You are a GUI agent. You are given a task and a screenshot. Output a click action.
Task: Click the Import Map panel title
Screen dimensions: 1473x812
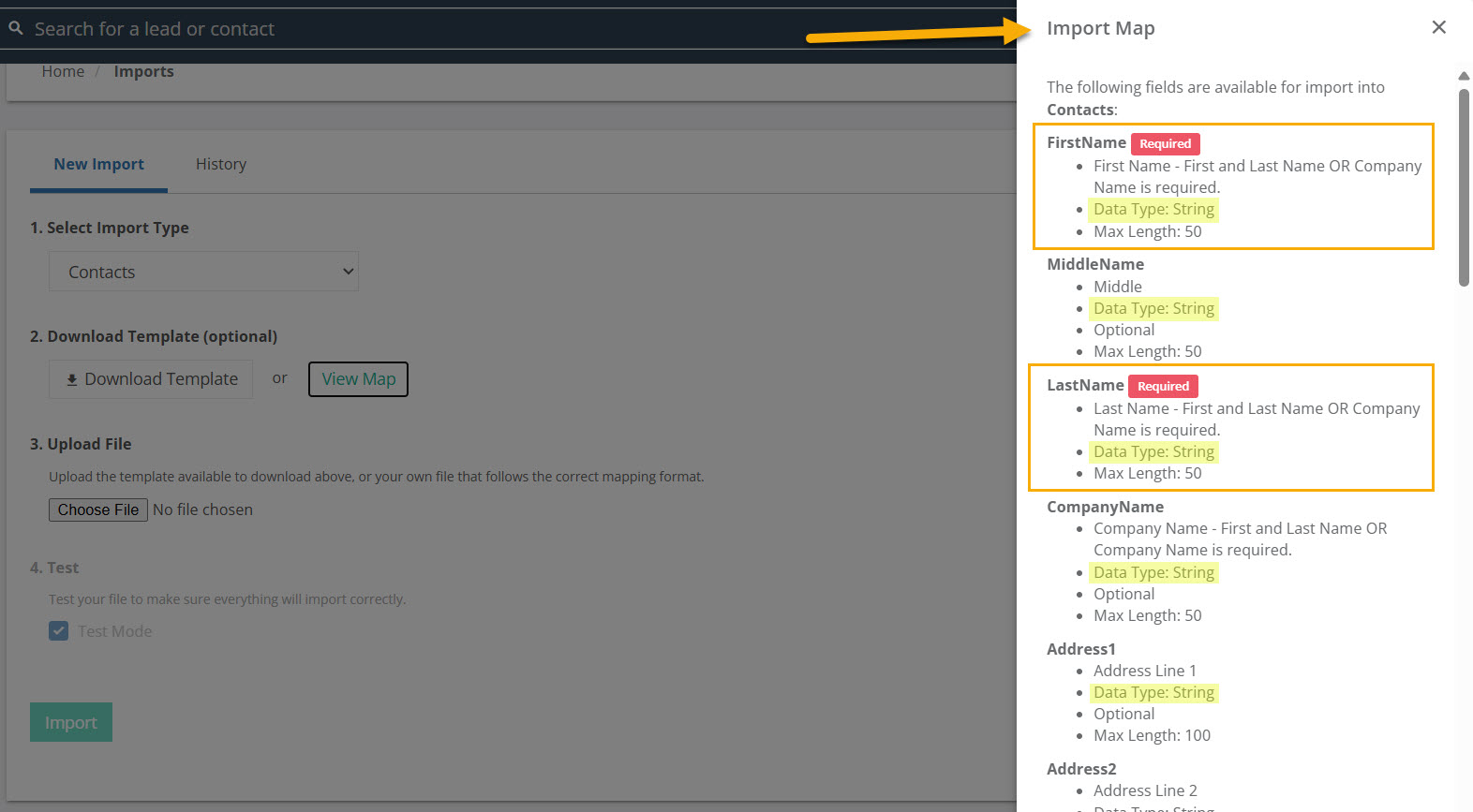[1100, 28]
